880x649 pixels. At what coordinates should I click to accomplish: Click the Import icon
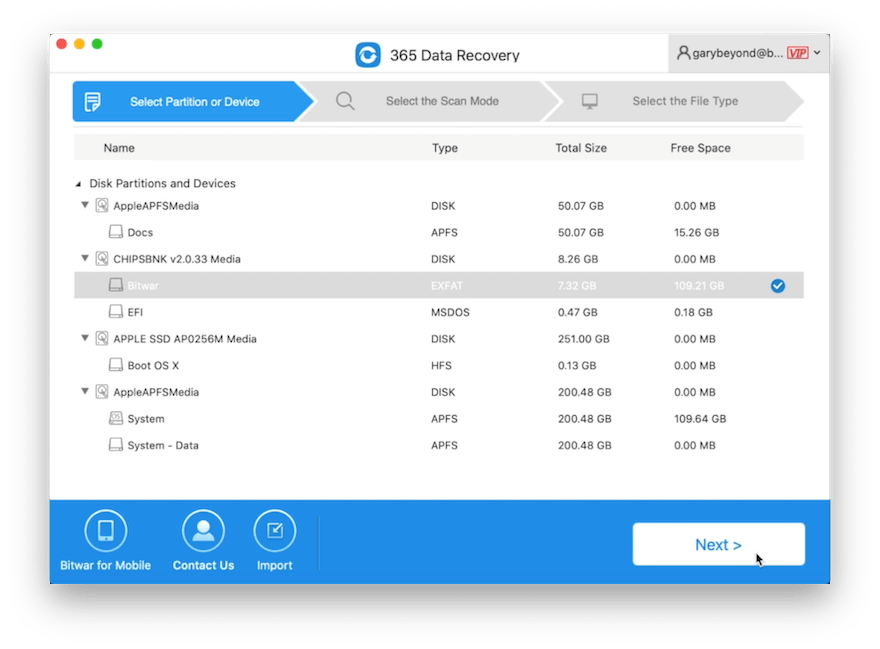tap(274, 531)
